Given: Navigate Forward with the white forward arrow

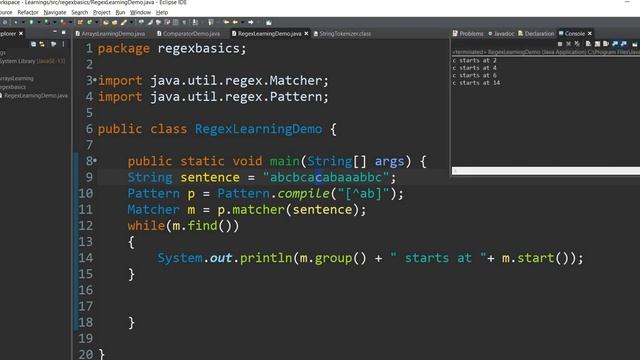Looking at the screenshot, I should 251,22.
